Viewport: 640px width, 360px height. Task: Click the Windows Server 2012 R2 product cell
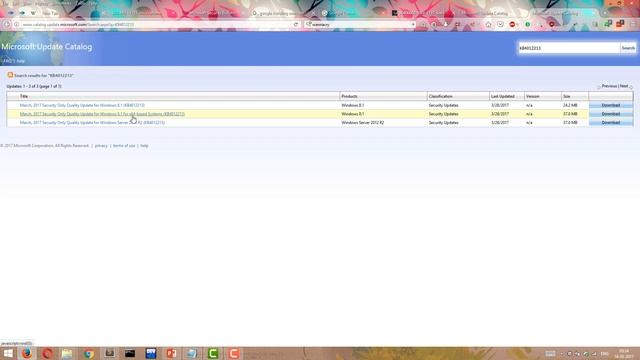[362, 122]
